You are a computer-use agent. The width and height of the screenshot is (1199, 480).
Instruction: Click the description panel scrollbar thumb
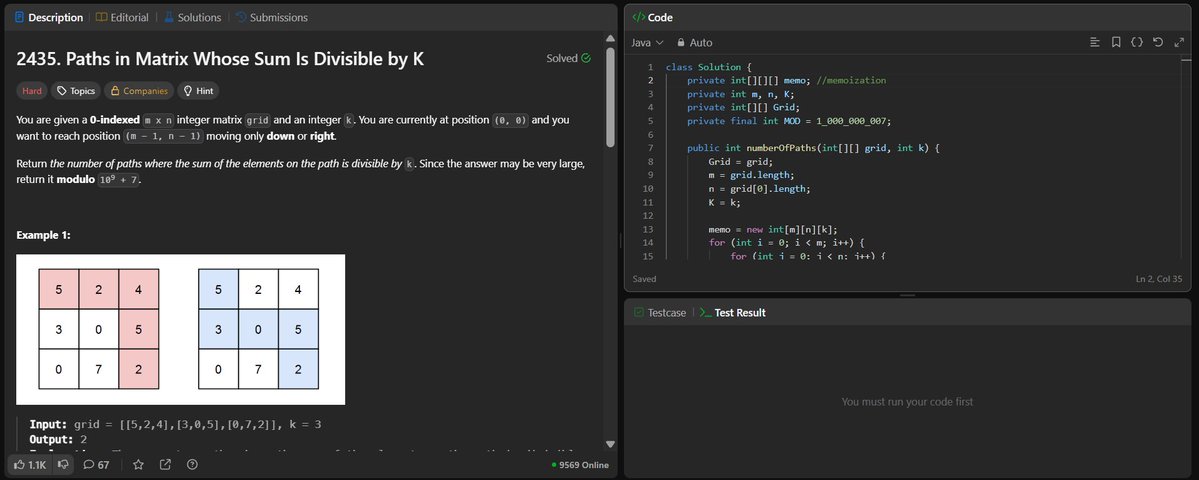point(610,97)
